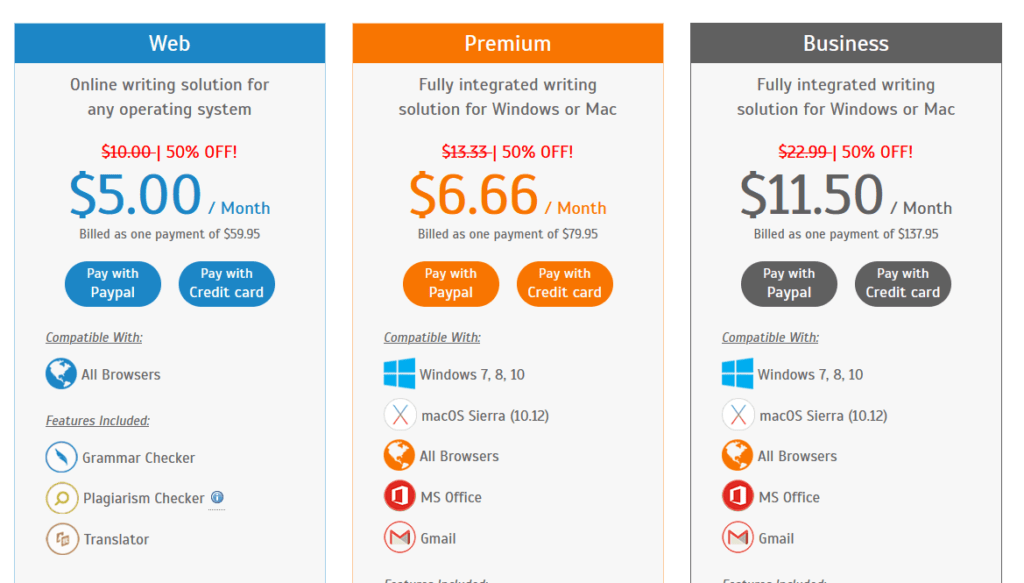
Task: Click the Windows logo in Premium plan
Action: 399,374
